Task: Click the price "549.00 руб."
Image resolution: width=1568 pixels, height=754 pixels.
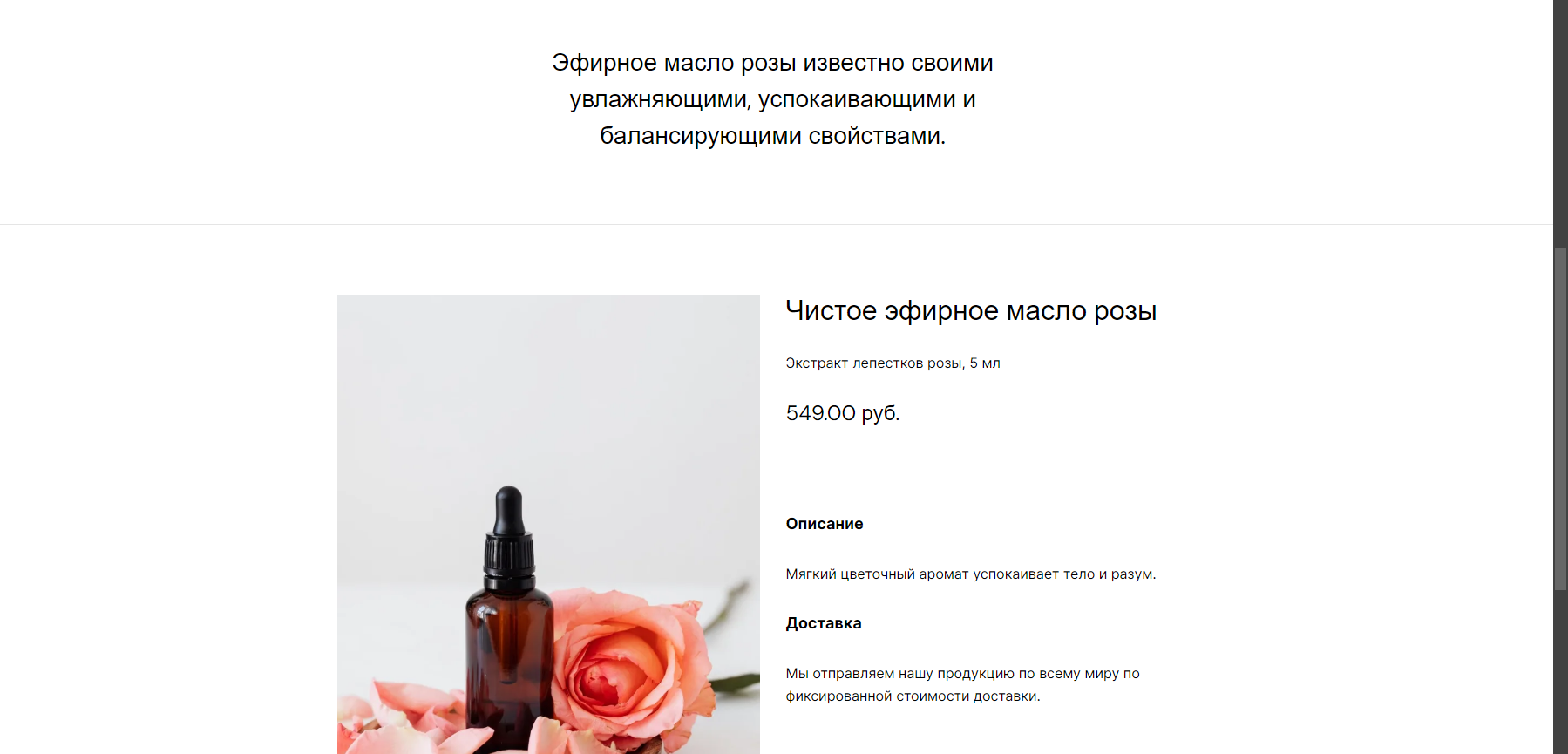Action: (x=842, y=413)
